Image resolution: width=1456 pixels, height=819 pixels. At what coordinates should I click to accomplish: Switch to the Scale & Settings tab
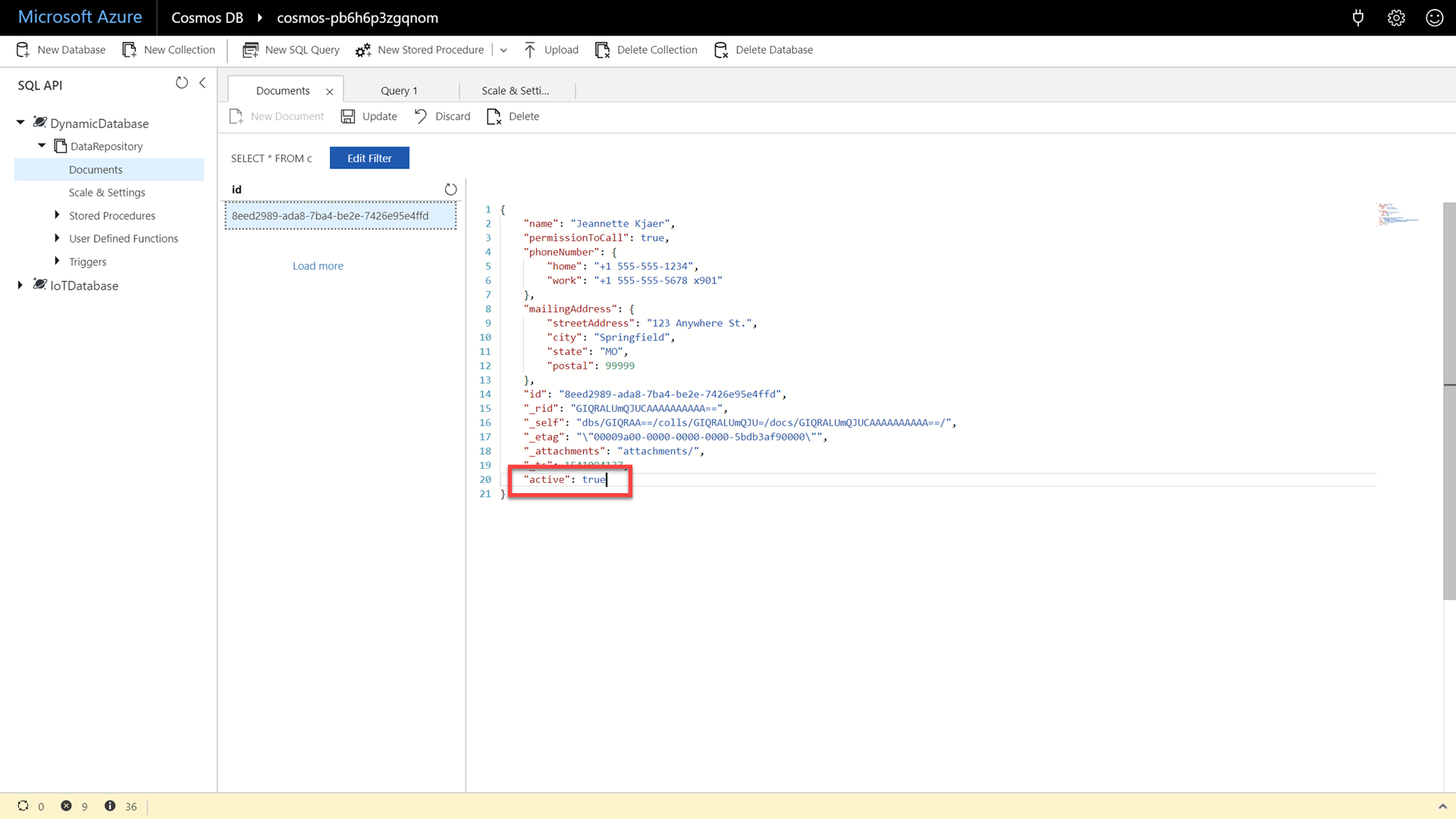(515, 91)
